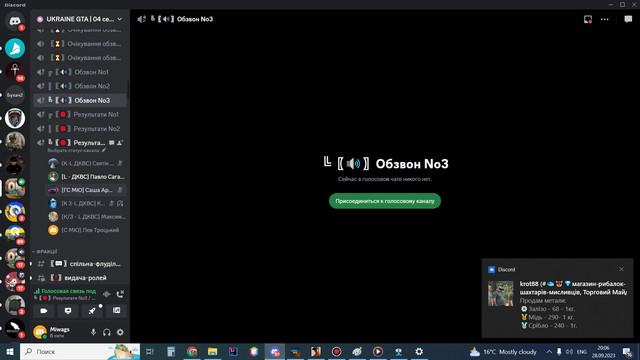Image resolution: width=640 pixels, height=360 pixels.
Task: Select voice channel Обзвон No1
Action: tap(80, 72)
